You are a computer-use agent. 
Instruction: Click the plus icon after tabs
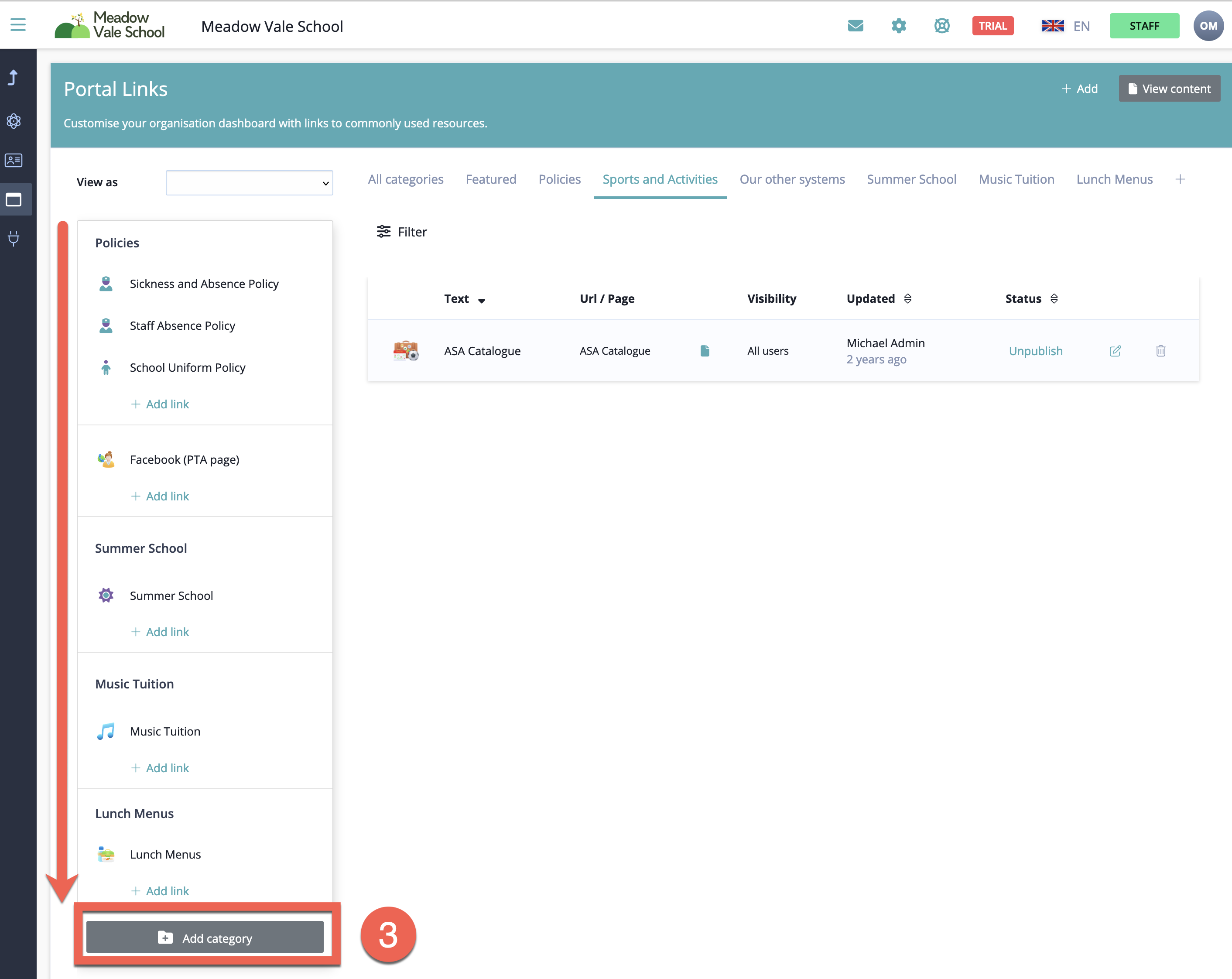tap(1180, 179)
